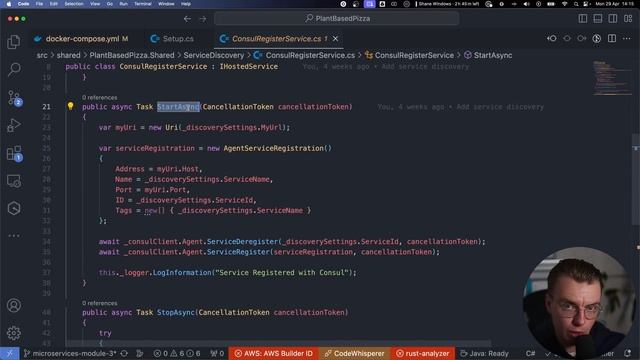Image resolution: width=640 pixels, height=360 pixels.
Task: Click the PlantBasedPizza command center search
Action: (337, 18)
